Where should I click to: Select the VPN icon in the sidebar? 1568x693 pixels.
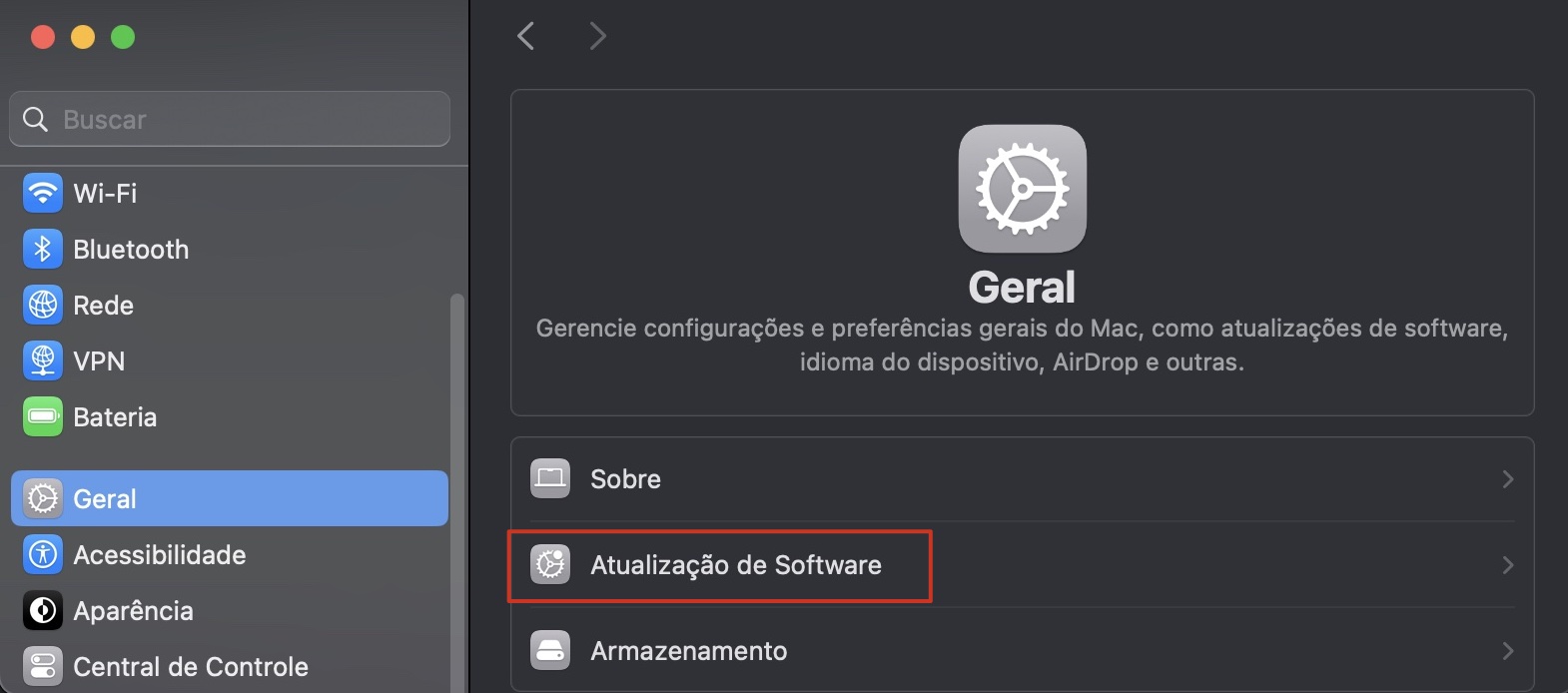point(41,360)
